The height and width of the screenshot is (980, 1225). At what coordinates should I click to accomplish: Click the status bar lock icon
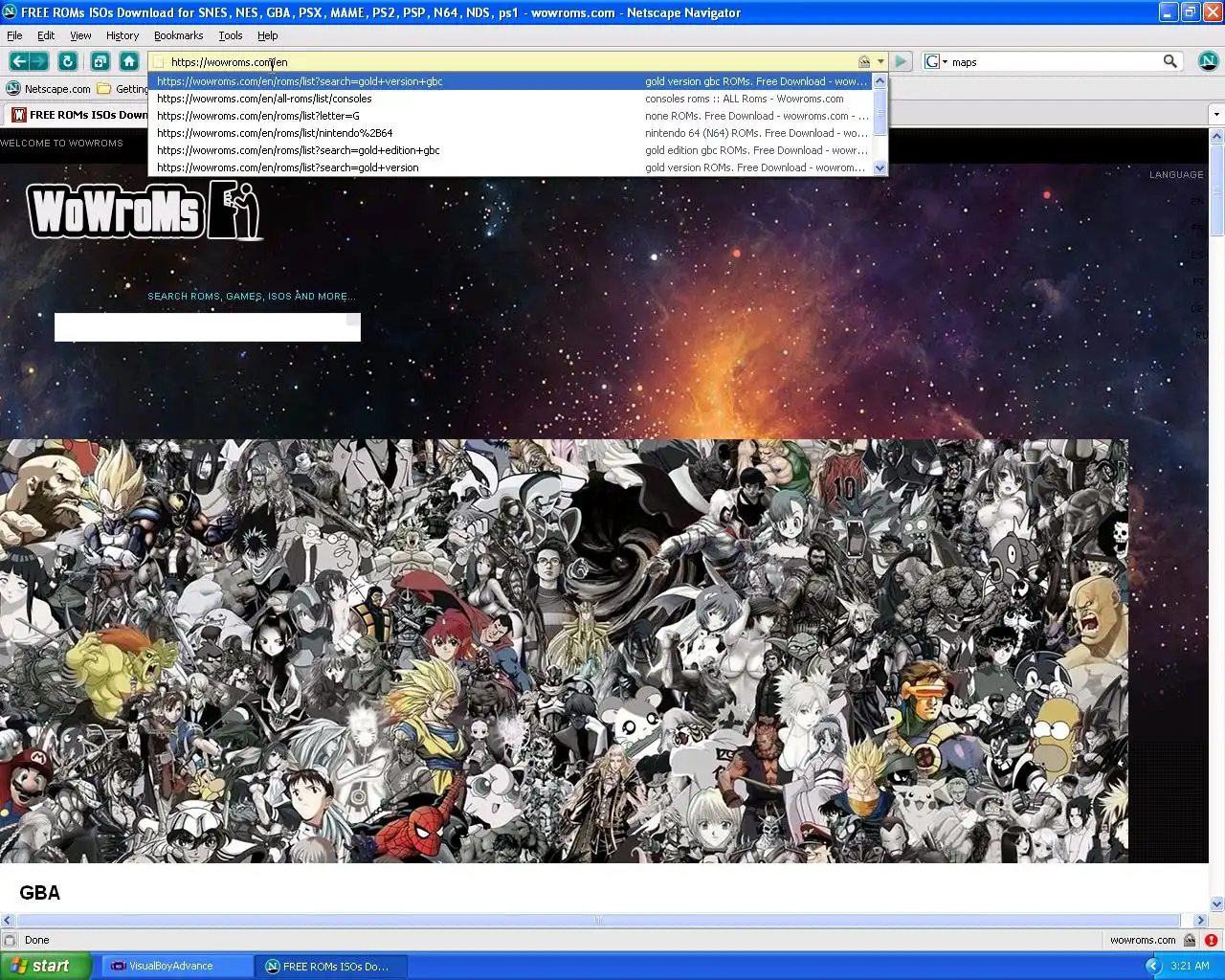[x=1190, y=940]
